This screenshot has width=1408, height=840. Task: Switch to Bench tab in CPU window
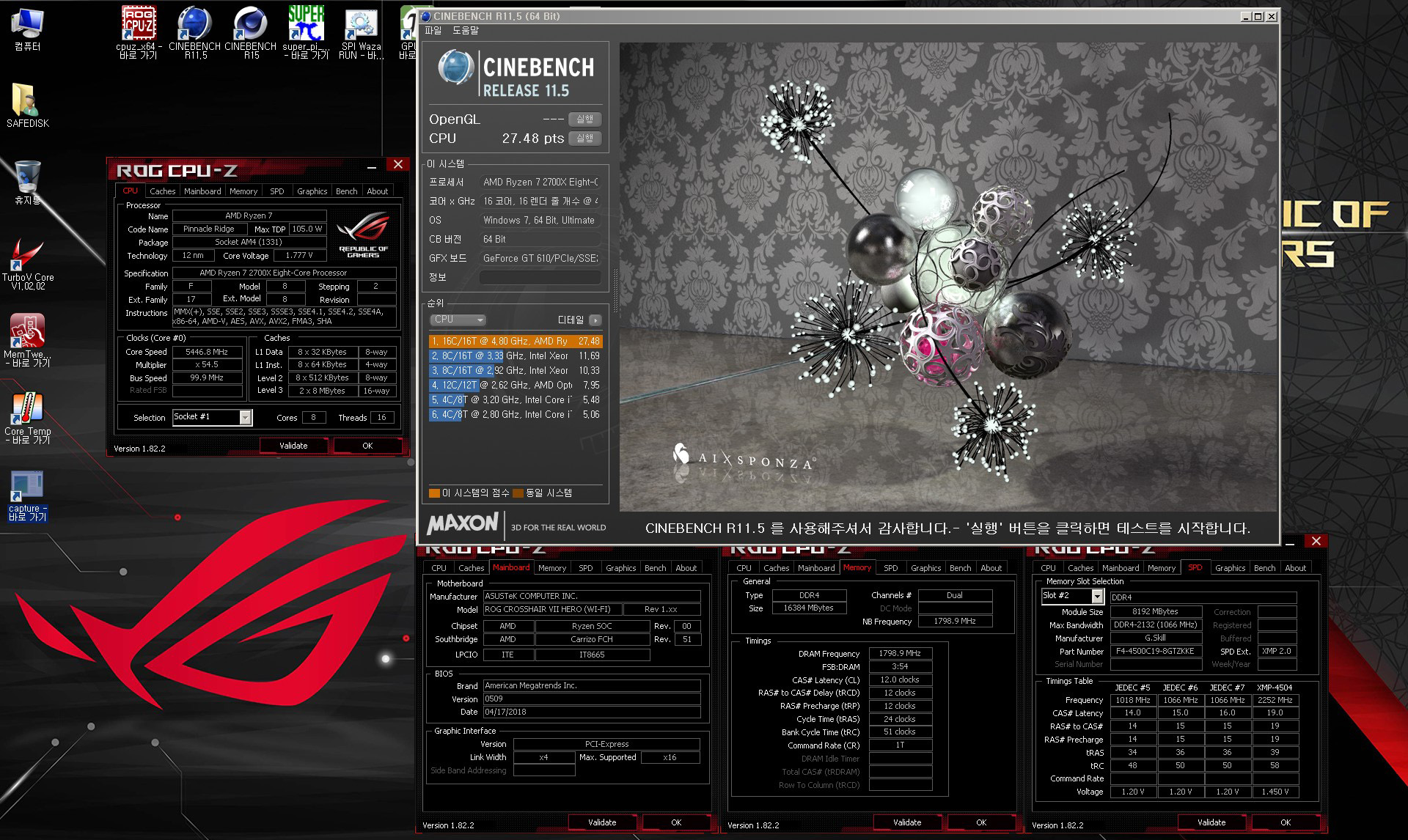pyautogui.click(x=347, y=191)
